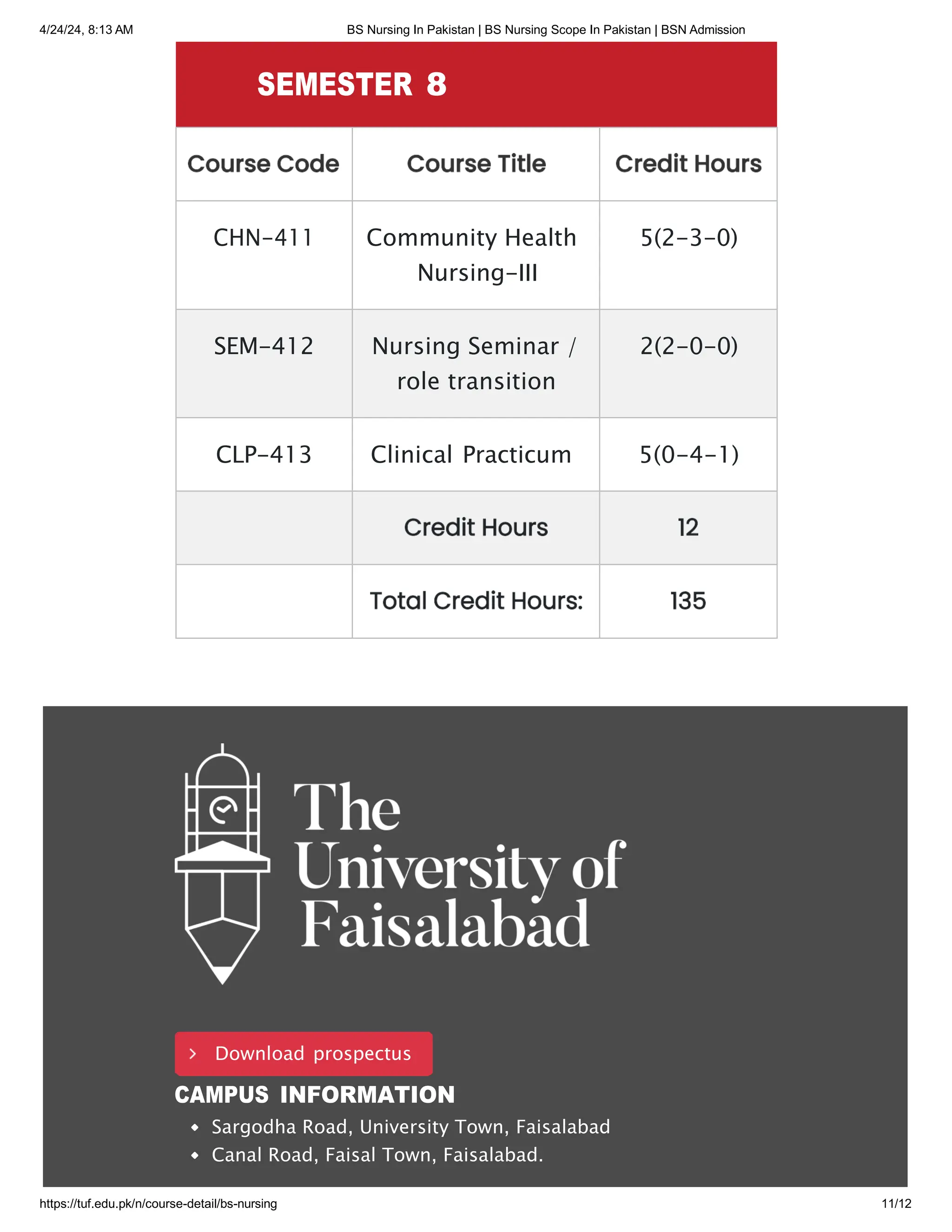Select course code CHN-411 cell
The height and width of the screenshot is (1232, 952).
[264, 254]
